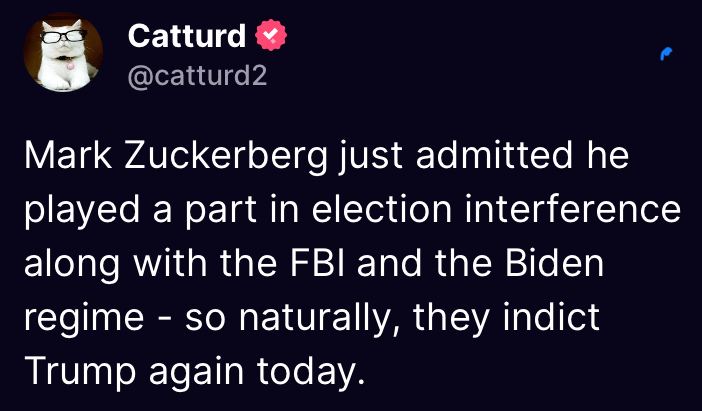Click the phrase "they indict" in the tweet

pos(516,319)
